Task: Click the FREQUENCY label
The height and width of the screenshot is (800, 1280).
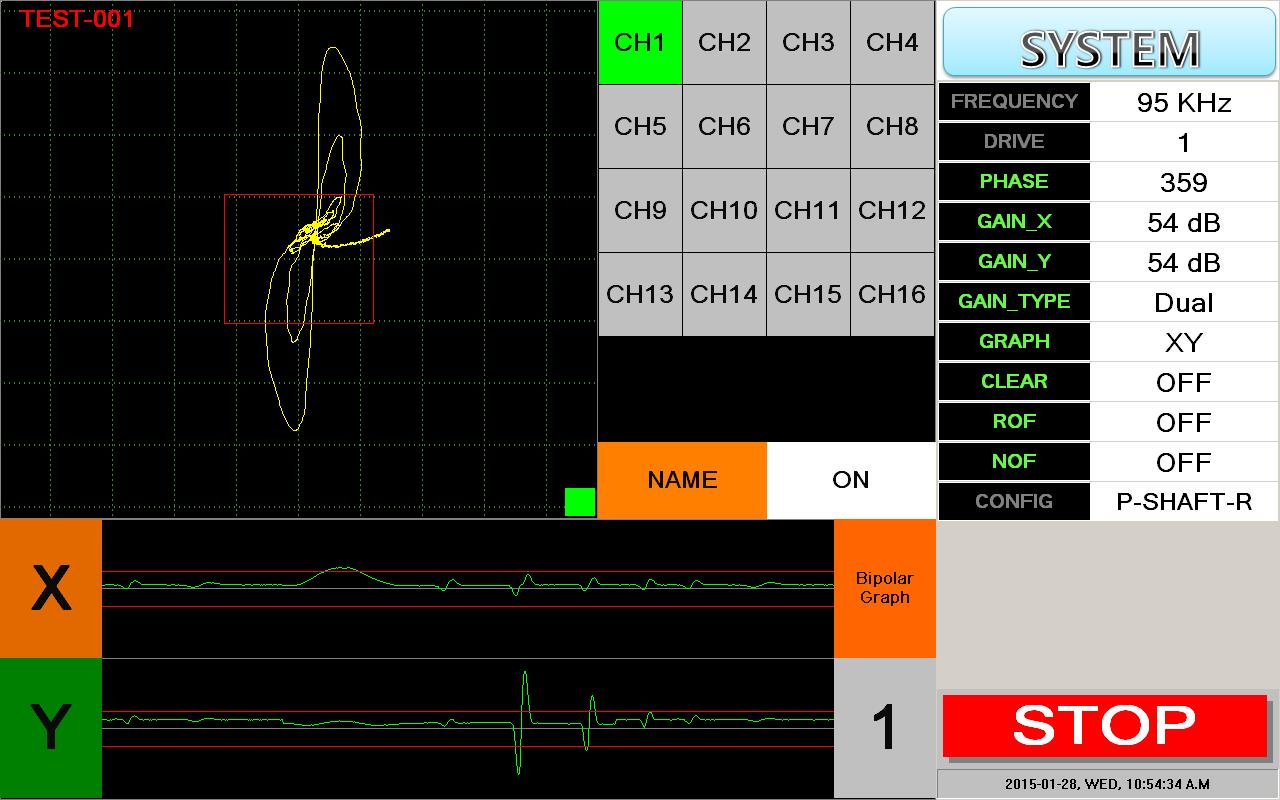Action: click(x=1014, y=102)
